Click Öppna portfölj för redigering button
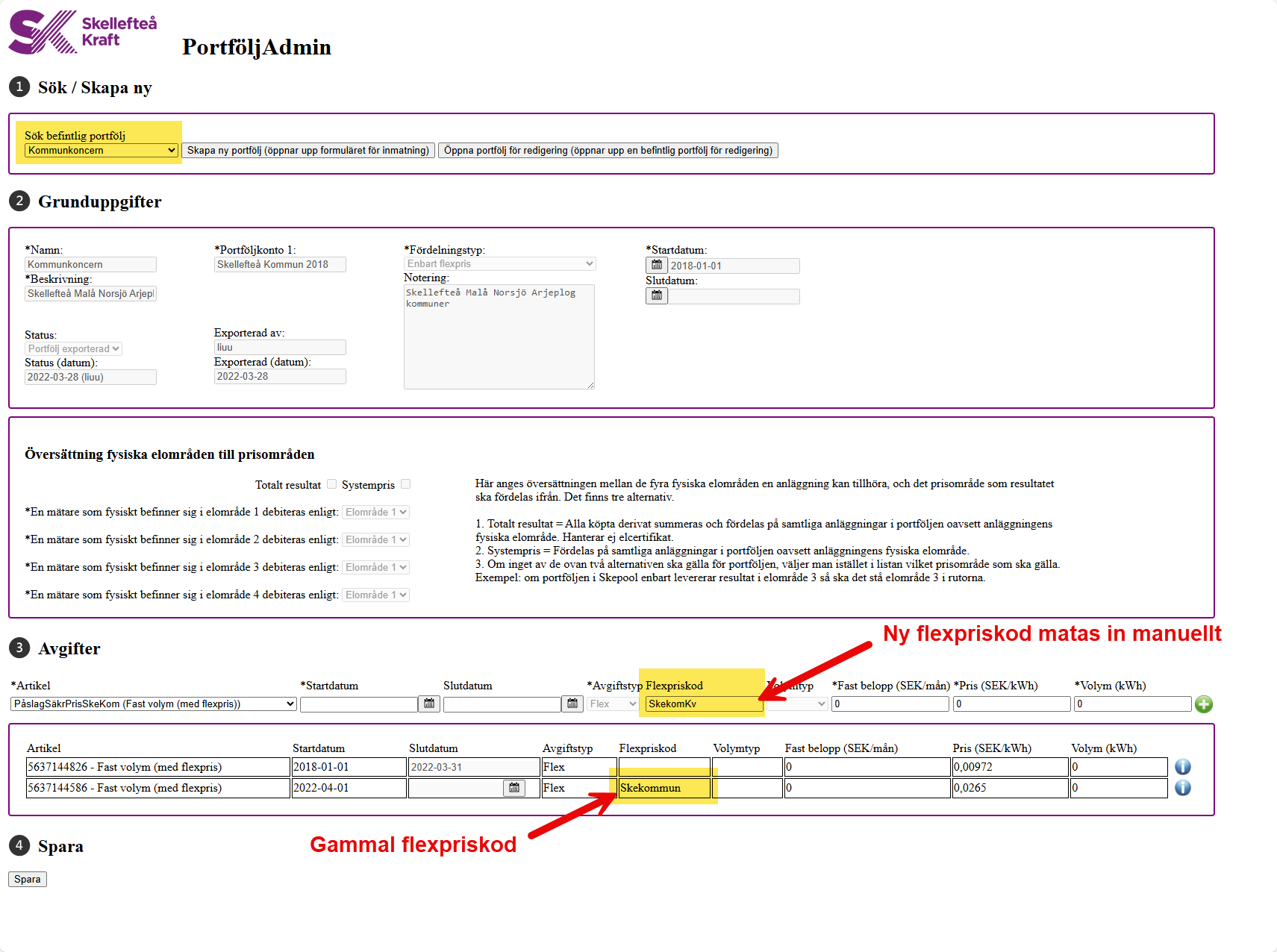Viewport: 1277px width, 952px height. click(x=608, y=151)
